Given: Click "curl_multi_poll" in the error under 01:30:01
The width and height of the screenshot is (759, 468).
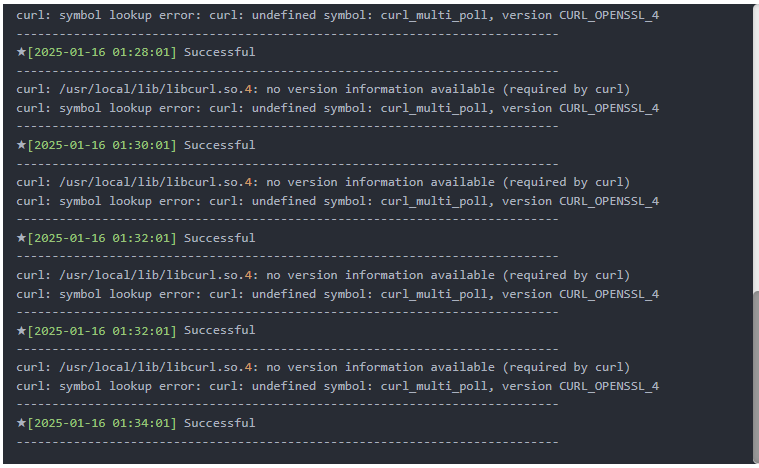Looking at the screenshot, I should [435, 201].
